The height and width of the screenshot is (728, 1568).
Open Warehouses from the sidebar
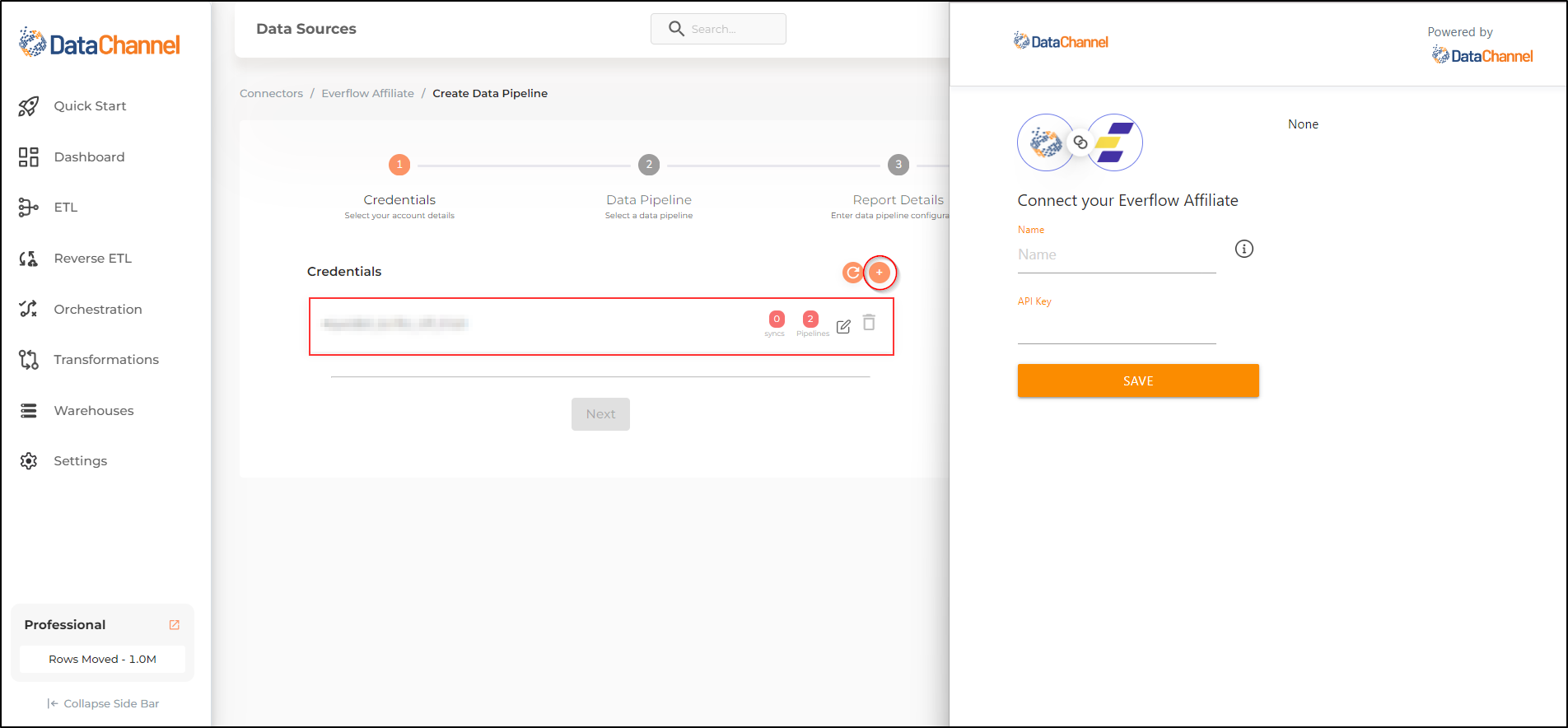pos(93,411)
